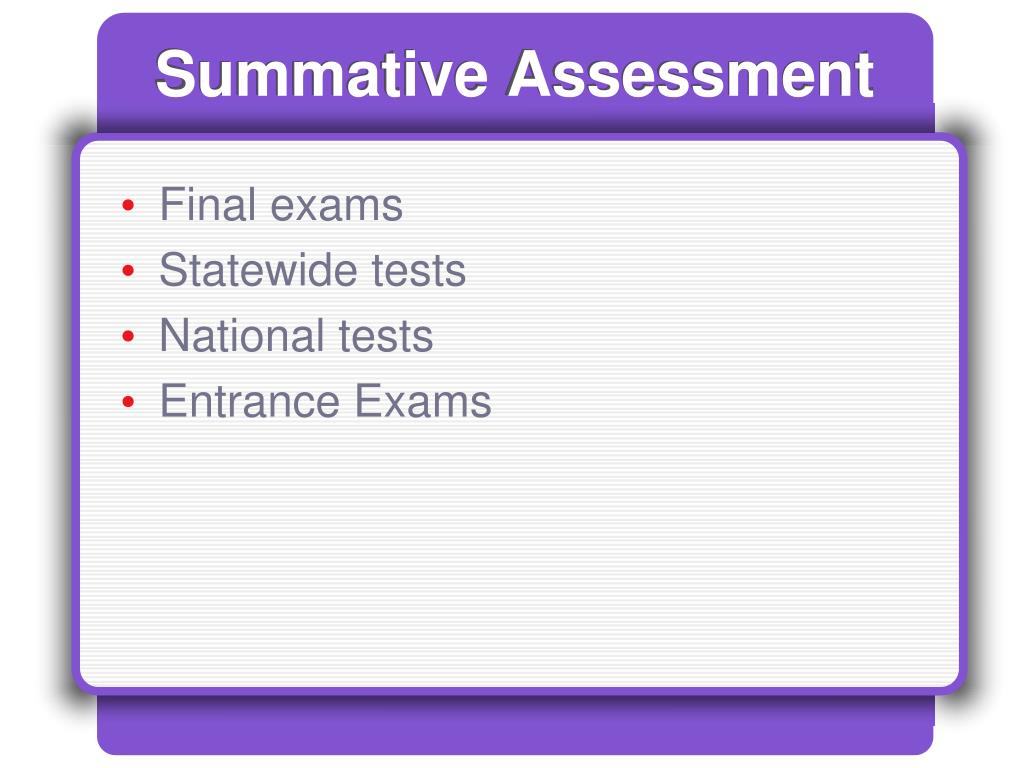Click the purple footer band under the content box

click(515, 725)
